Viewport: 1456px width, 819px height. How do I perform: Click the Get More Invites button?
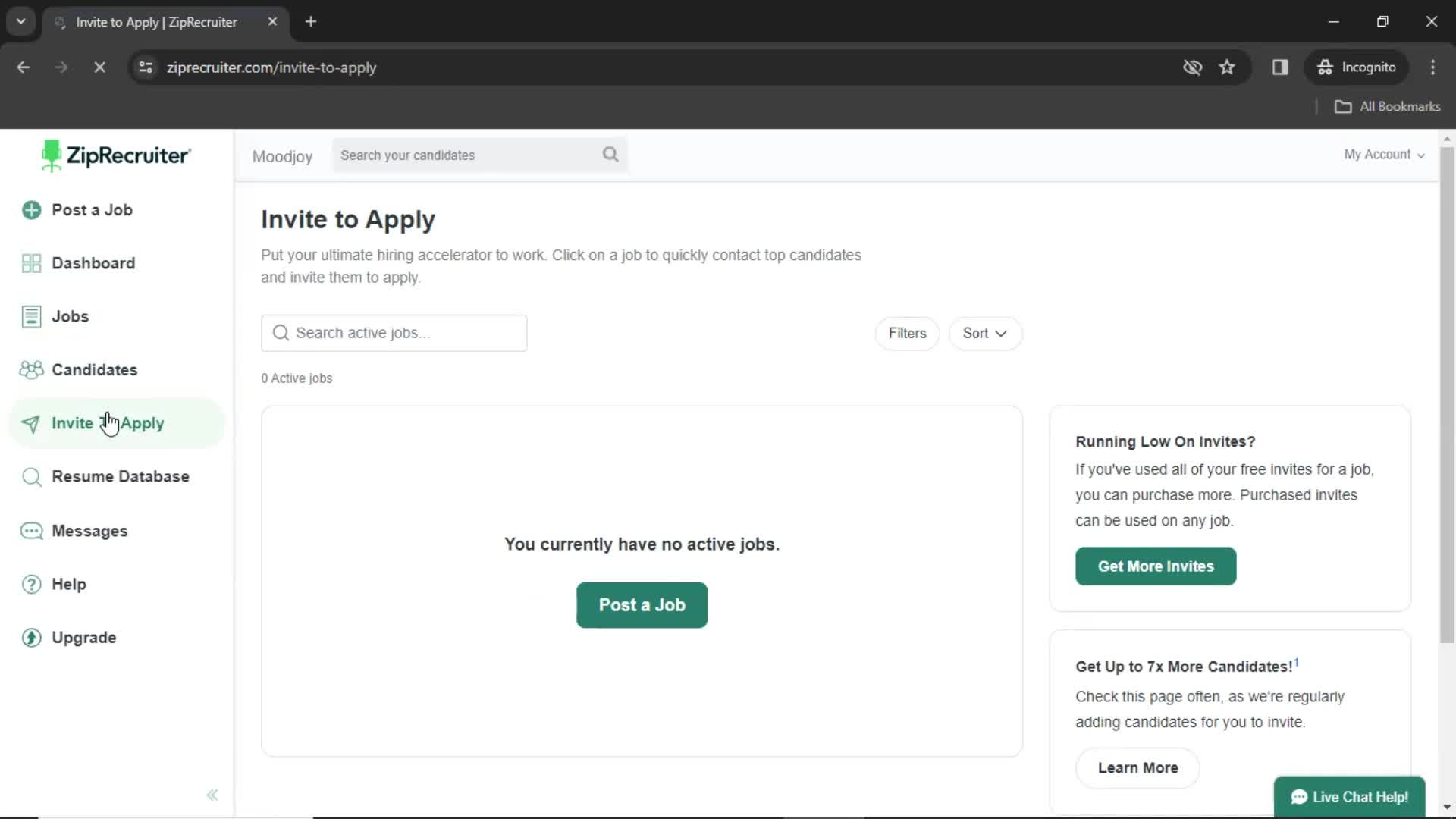tap(1156, 566)
